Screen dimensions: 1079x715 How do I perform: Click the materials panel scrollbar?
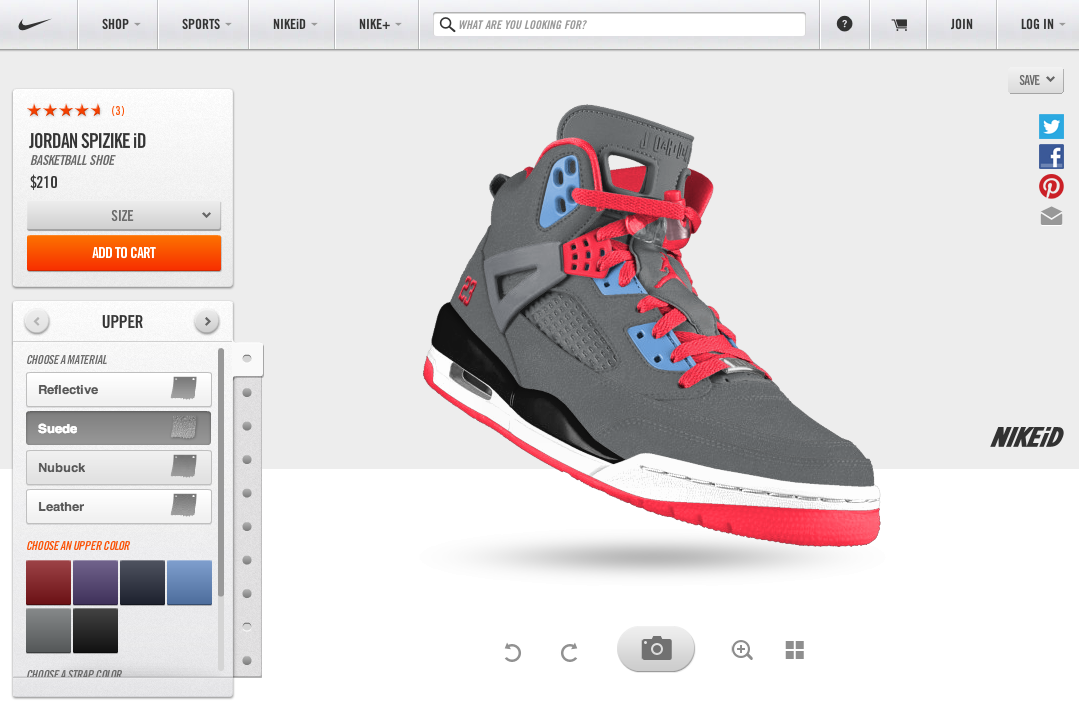(x=221, y=472)
